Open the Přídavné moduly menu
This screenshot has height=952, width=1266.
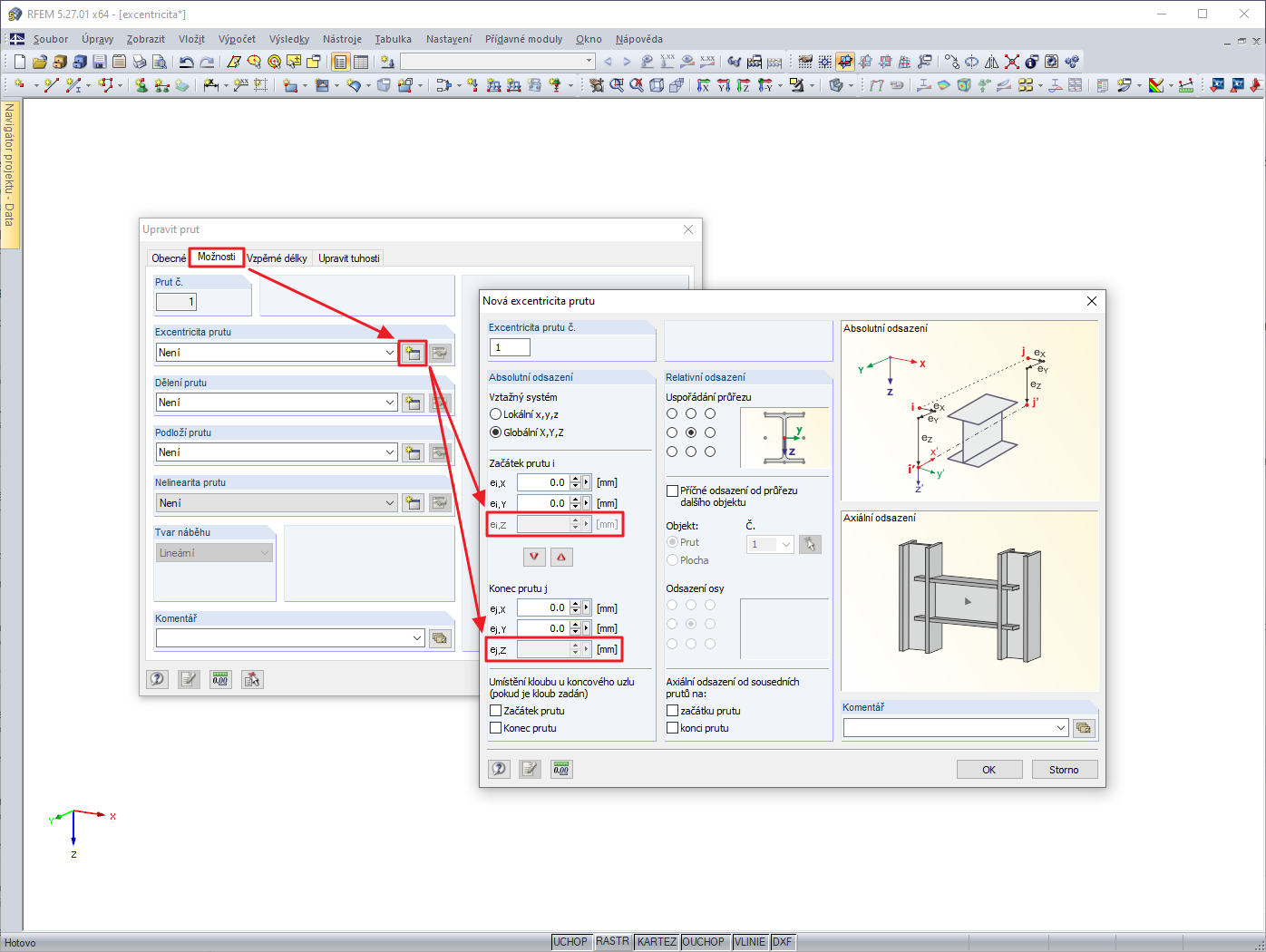pos(523,39)
